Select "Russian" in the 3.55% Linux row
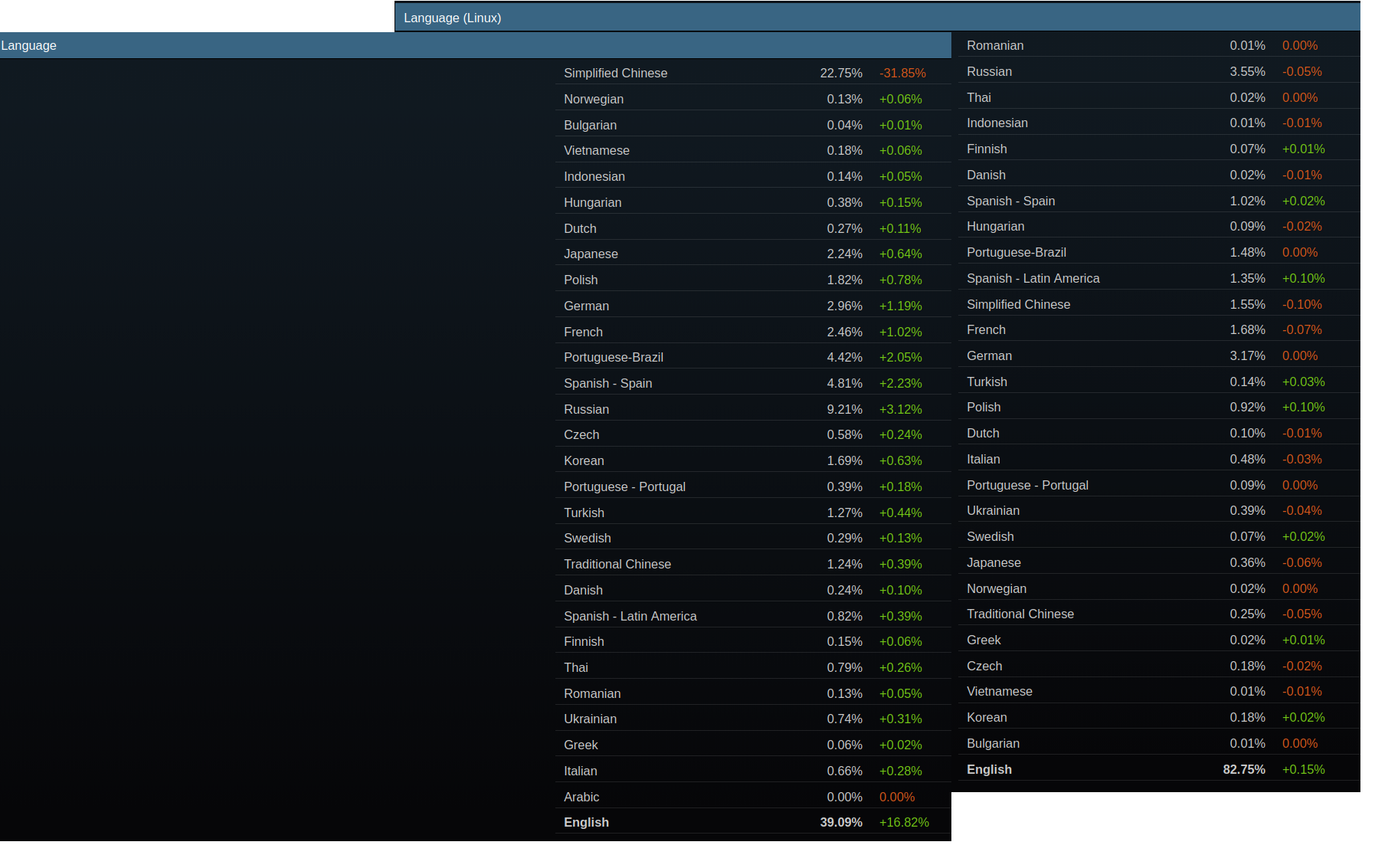Viewport: 1375px width, 868px height. tap(989, 71)
